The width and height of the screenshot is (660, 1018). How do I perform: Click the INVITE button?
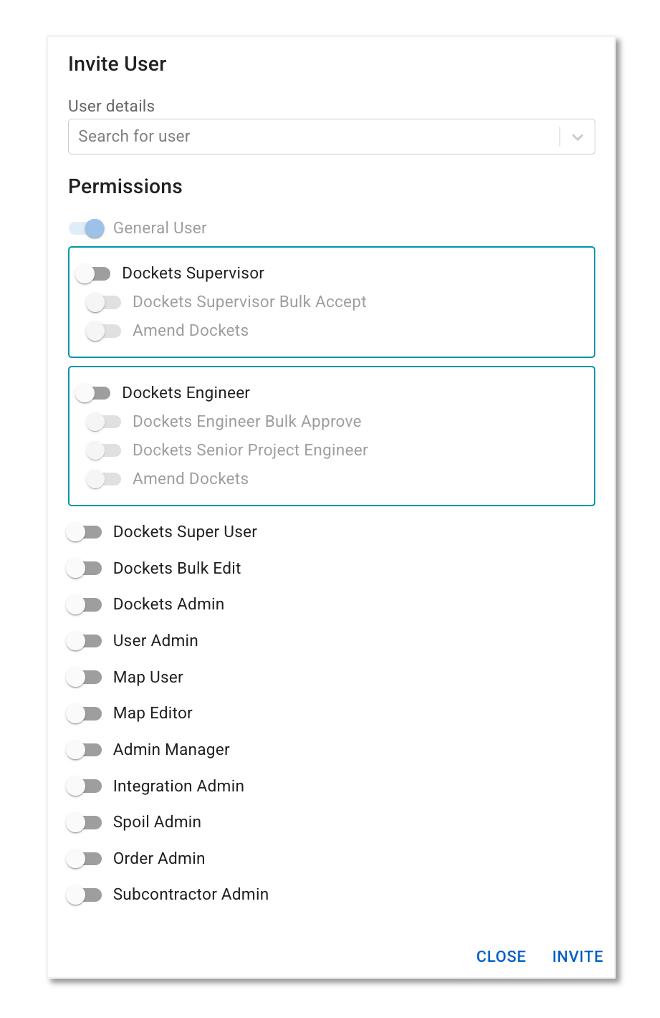tap(578, 956)
